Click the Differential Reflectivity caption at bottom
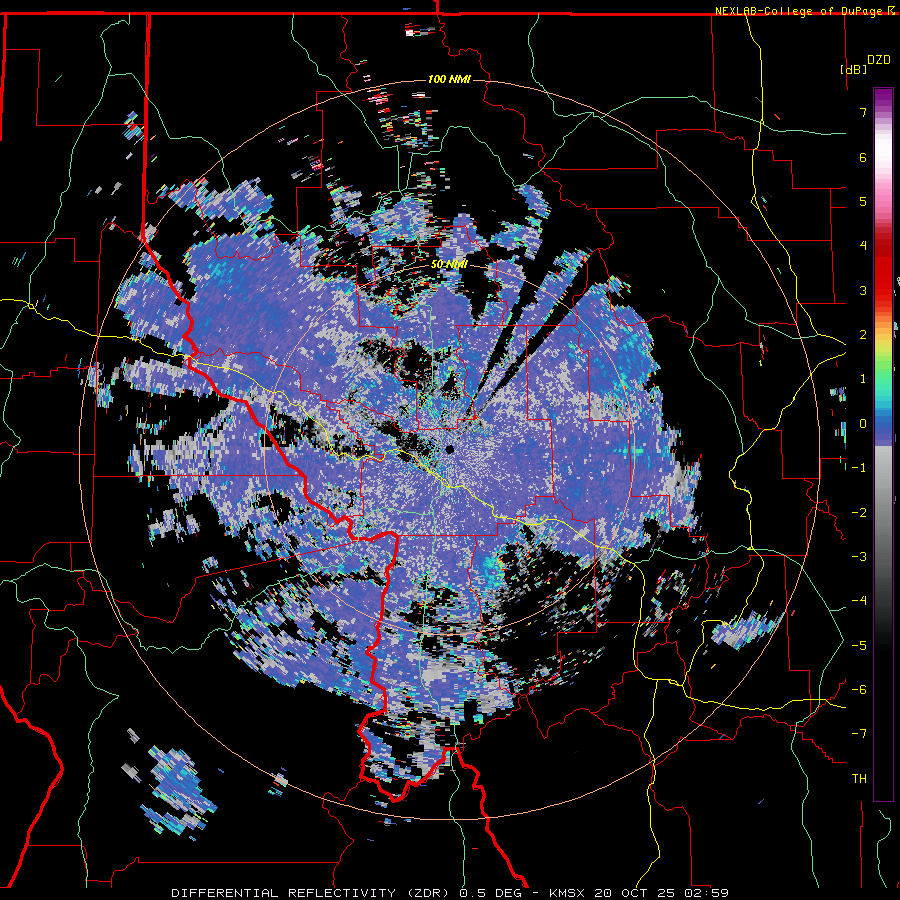 pyautogui.click(x=450, y=893)
